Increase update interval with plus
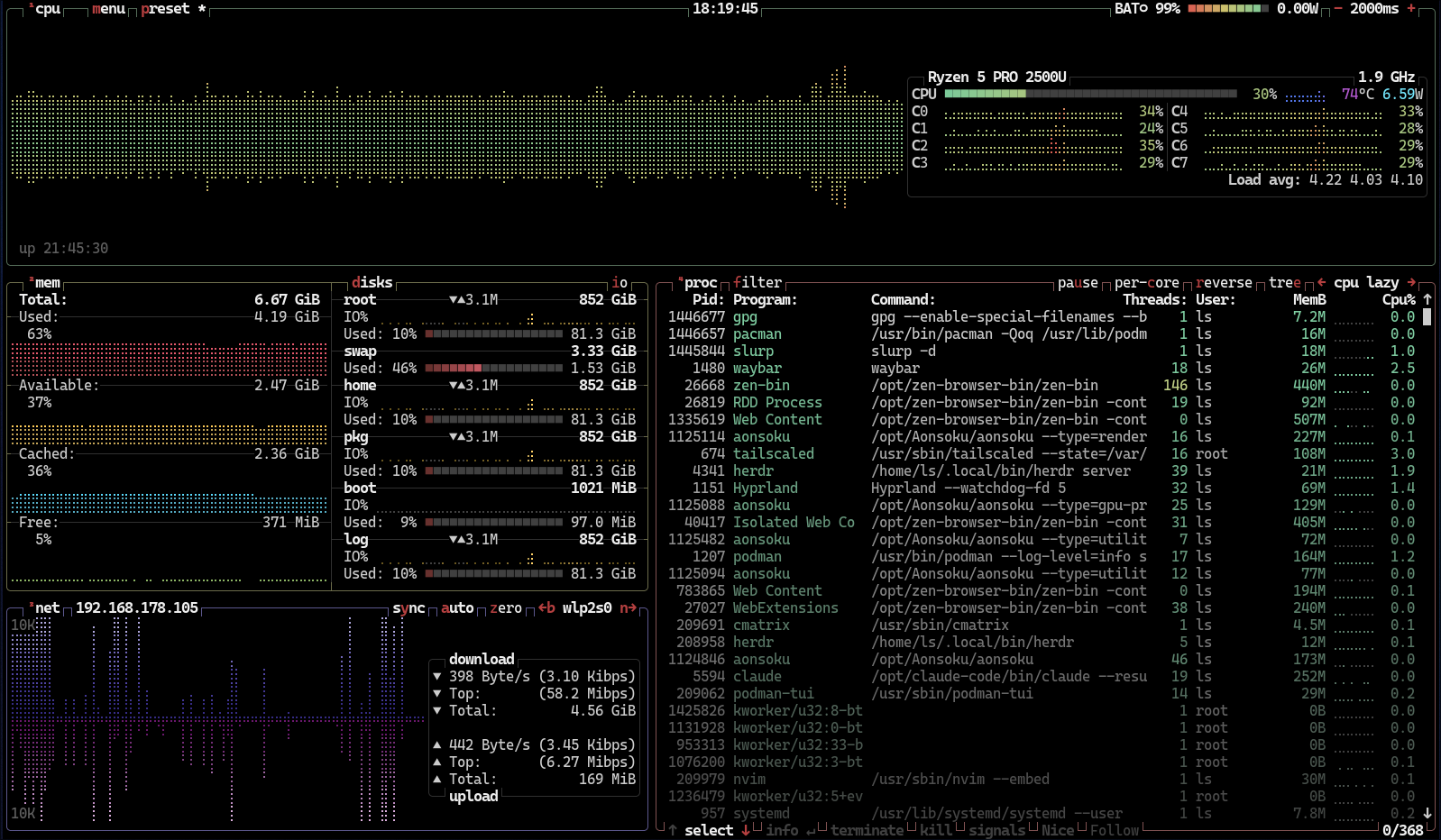Screen dimensions: 1441x840 1411,8
